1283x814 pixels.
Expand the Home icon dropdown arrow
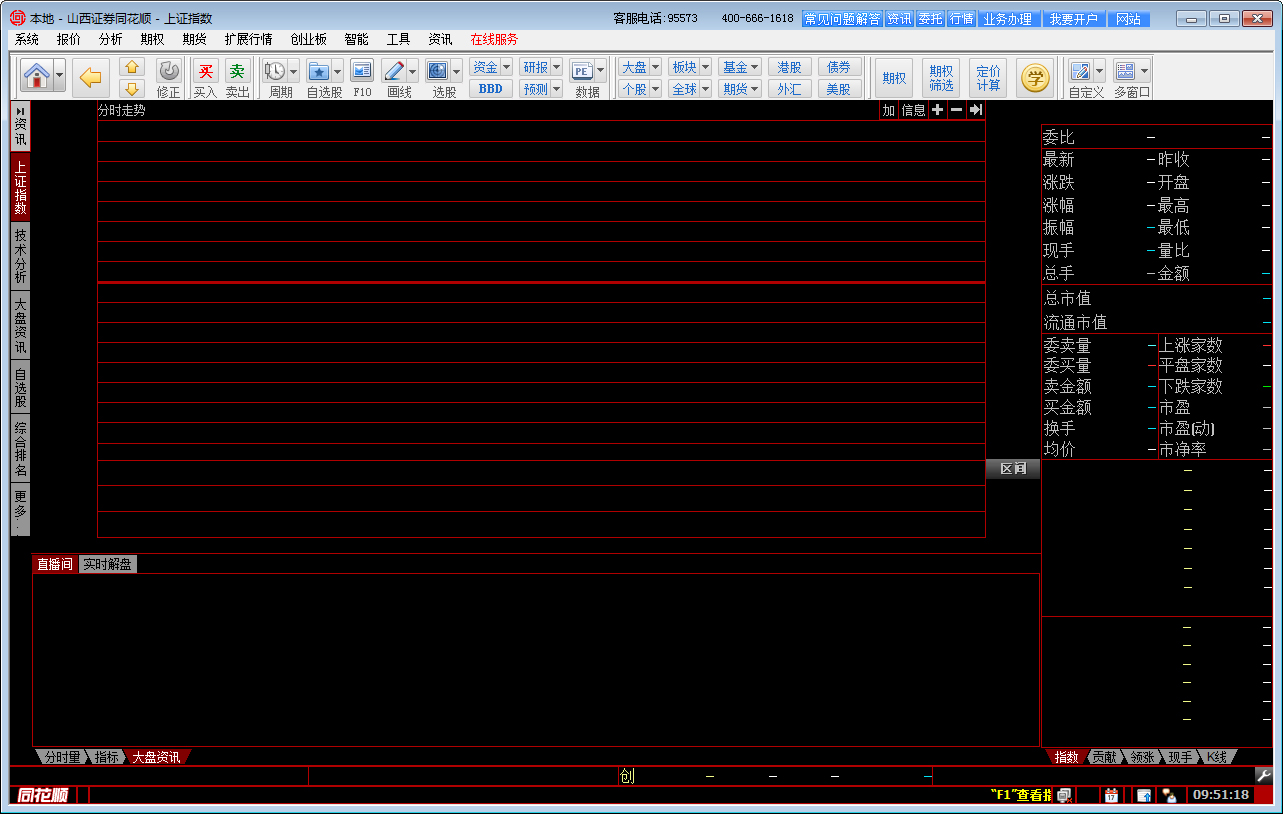[x=60, y=76]
